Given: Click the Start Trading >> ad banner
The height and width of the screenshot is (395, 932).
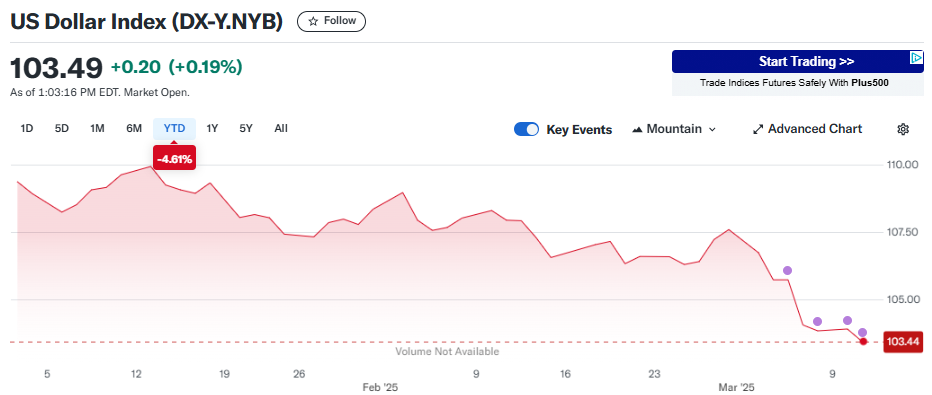Looking at the screenshot, I should point(798,62).
